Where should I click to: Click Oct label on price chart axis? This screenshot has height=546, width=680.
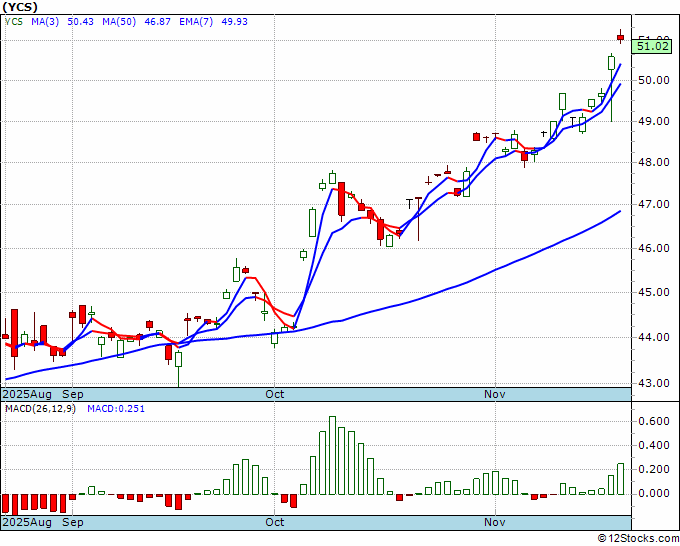pyautogui.click(x=275, y=394)
